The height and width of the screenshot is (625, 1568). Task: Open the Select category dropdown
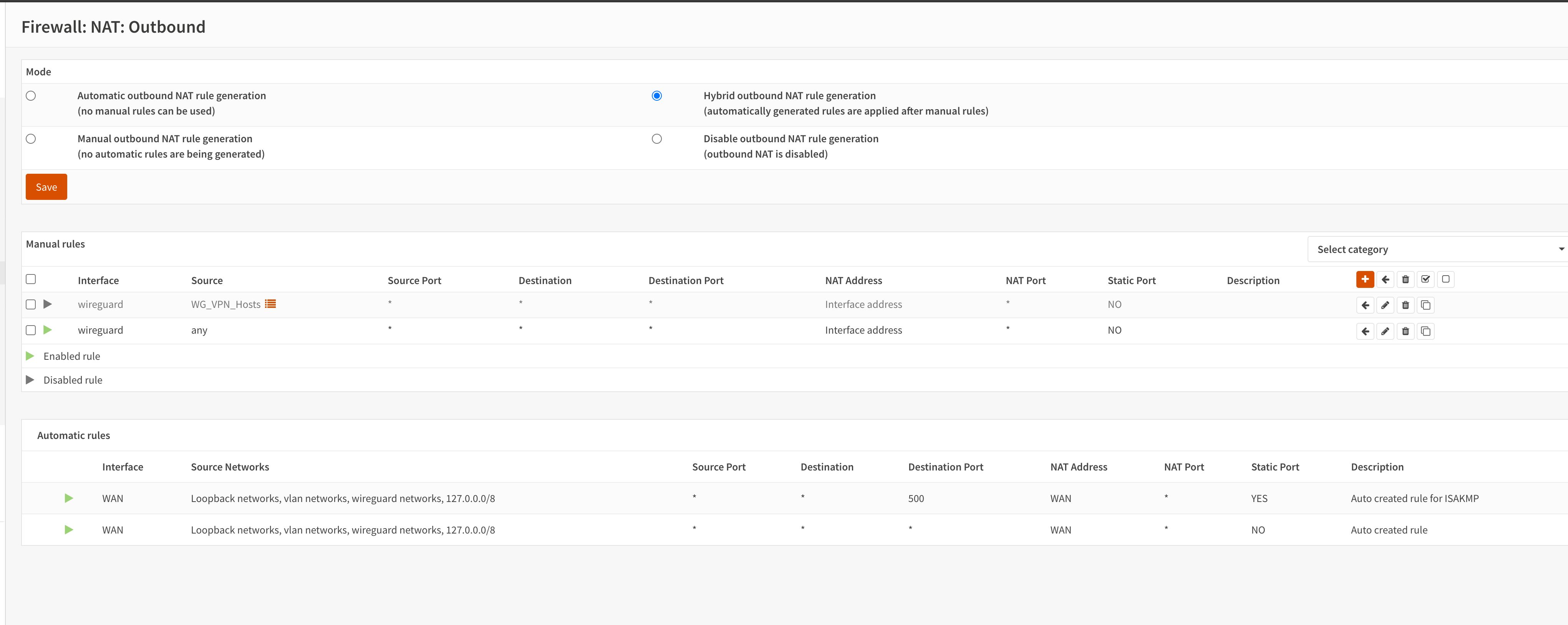tap(1438, 249)
